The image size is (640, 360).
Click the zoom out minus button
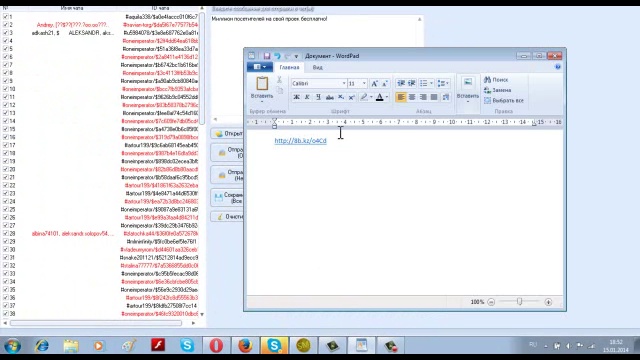[491, 302]
